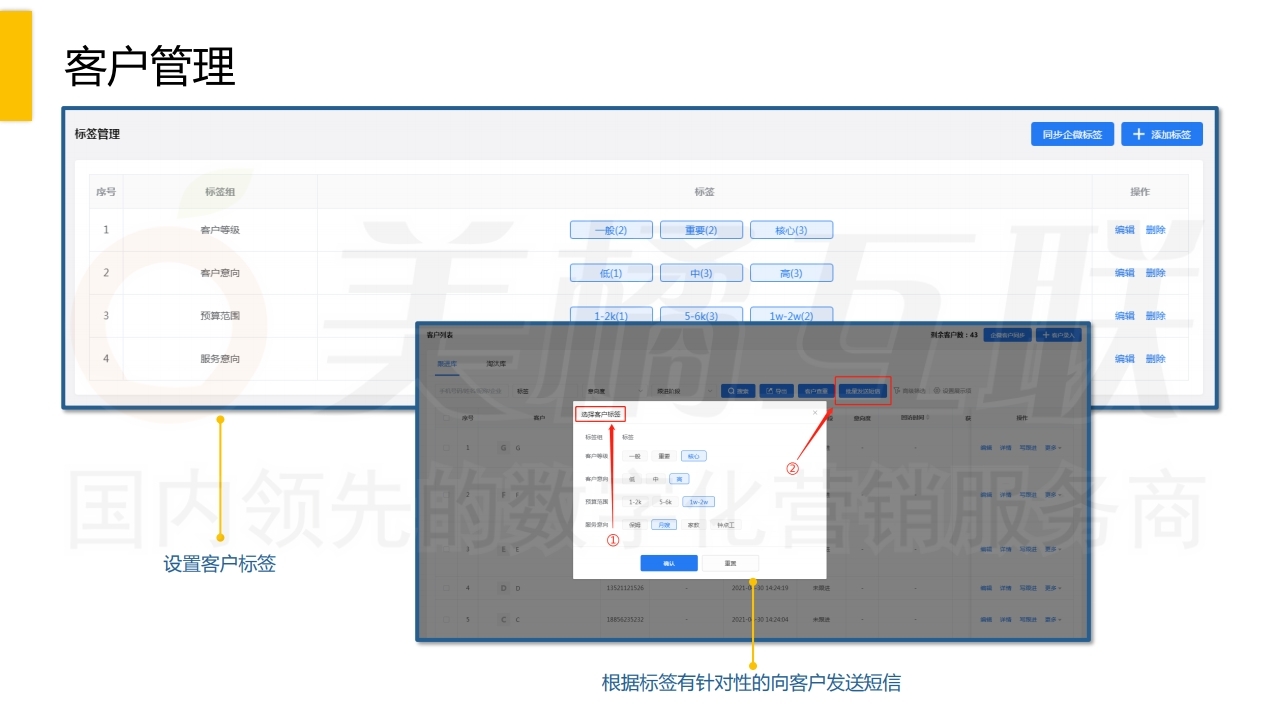The image size is (1280, 720).
Task: Toggle the 核心 tag in the dialog
Action: [693, 456]
